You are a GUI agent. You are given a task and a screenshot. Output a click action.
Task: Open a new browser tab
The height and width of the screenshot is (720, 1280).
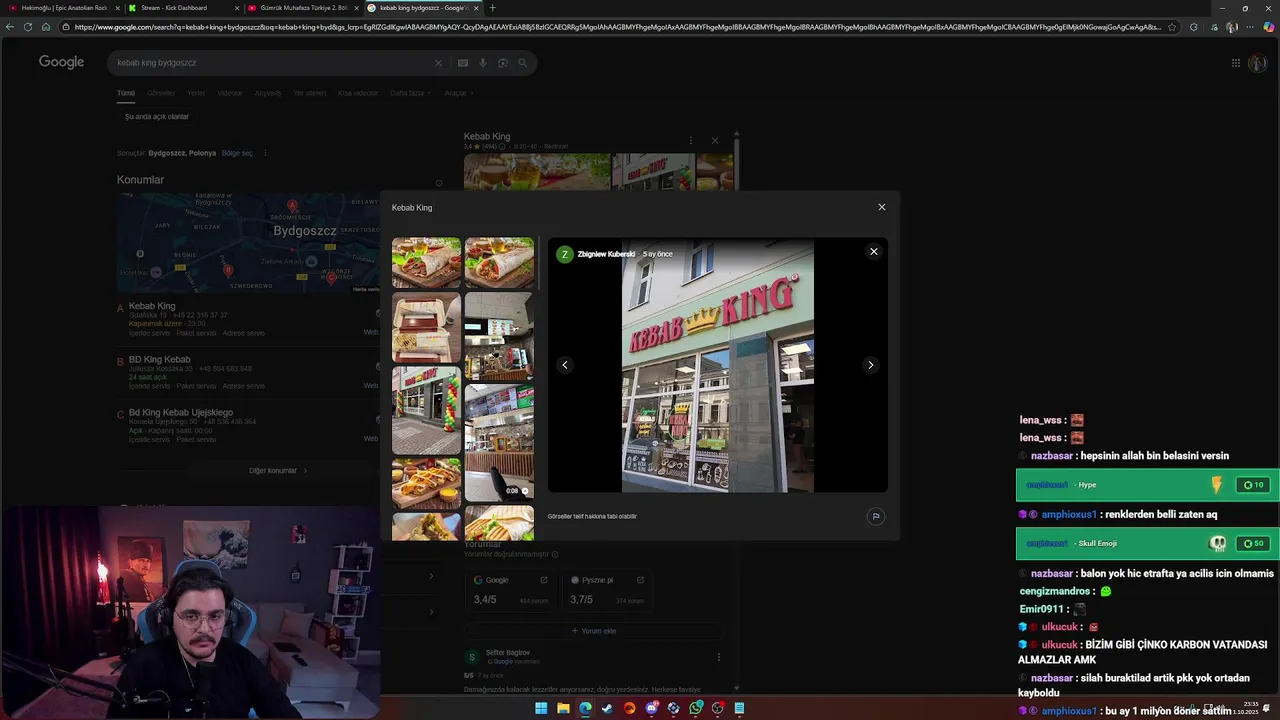coord(492,8)
